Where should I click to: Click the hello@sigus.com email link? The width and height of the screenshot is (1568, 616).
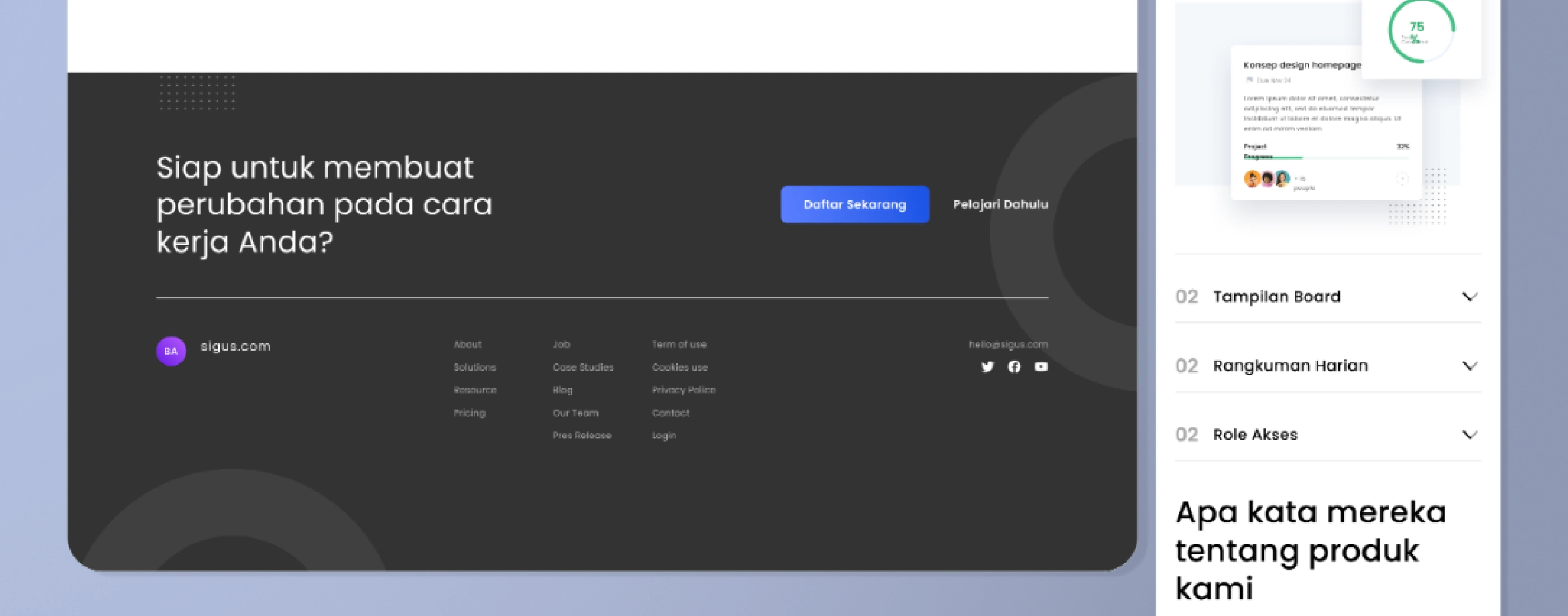1008,344
